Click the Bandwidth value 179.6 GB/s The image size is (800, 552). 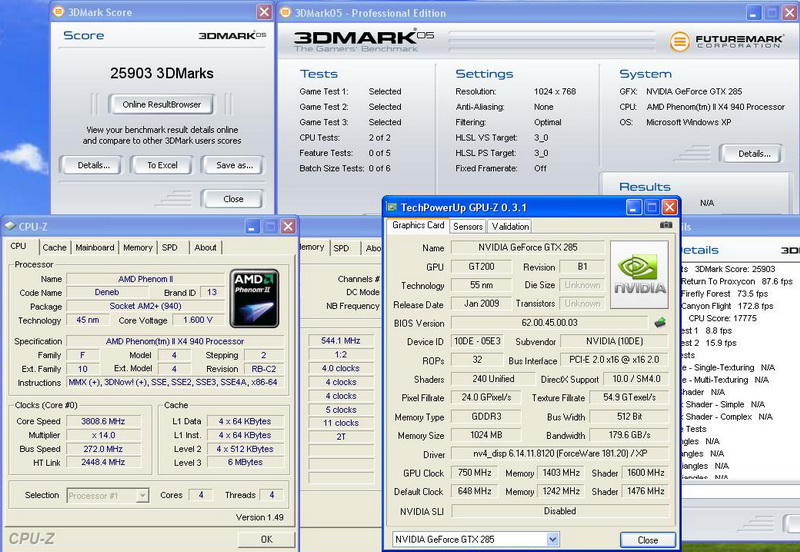coord(629,435)
